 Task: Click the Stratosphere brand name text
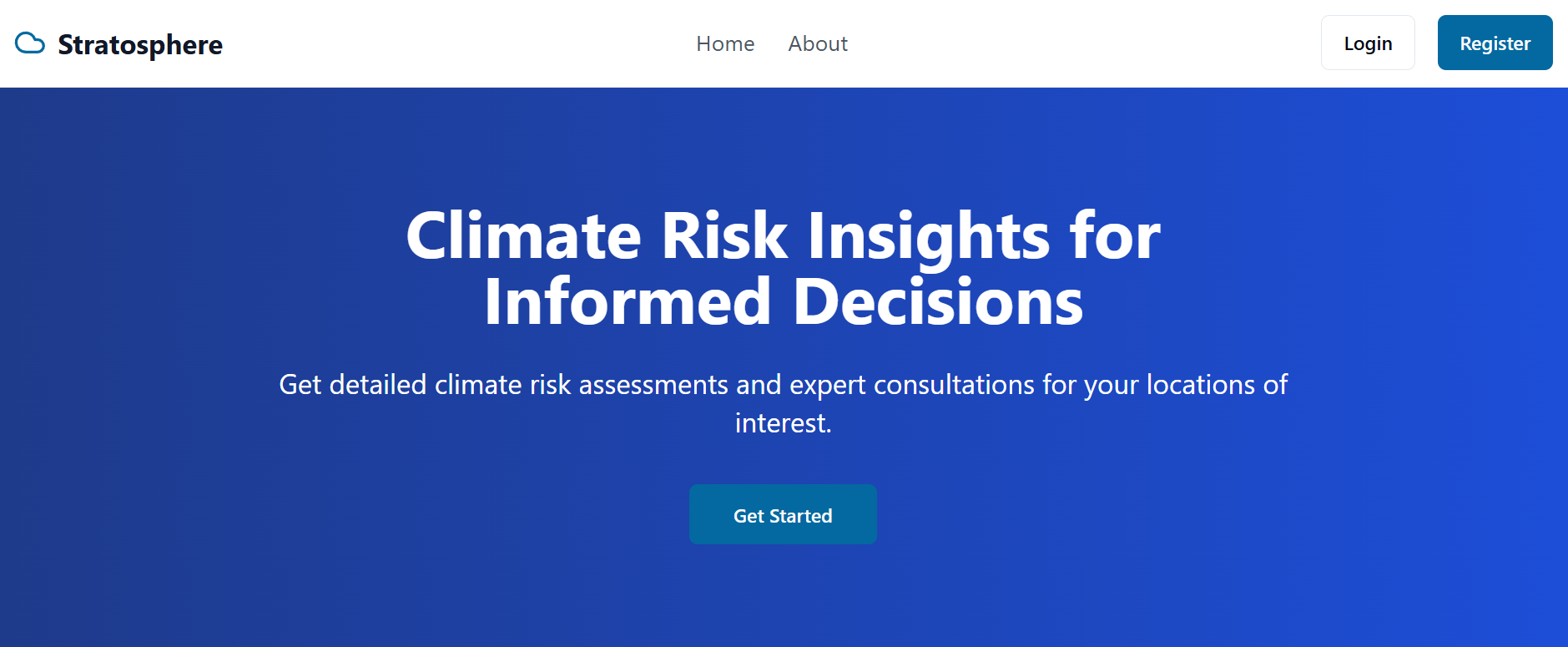click(140, 45)
